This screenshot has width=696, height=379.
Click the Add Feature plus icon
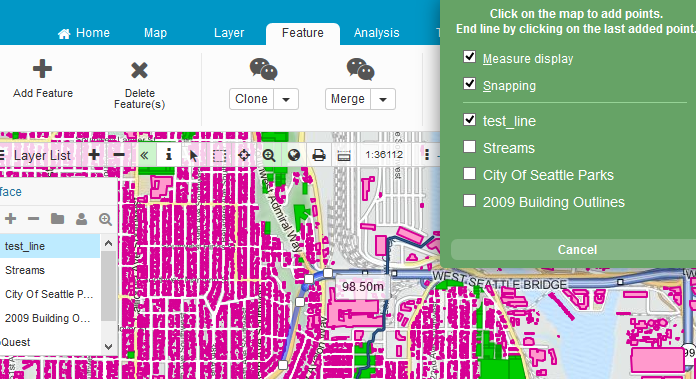[43, 69]
